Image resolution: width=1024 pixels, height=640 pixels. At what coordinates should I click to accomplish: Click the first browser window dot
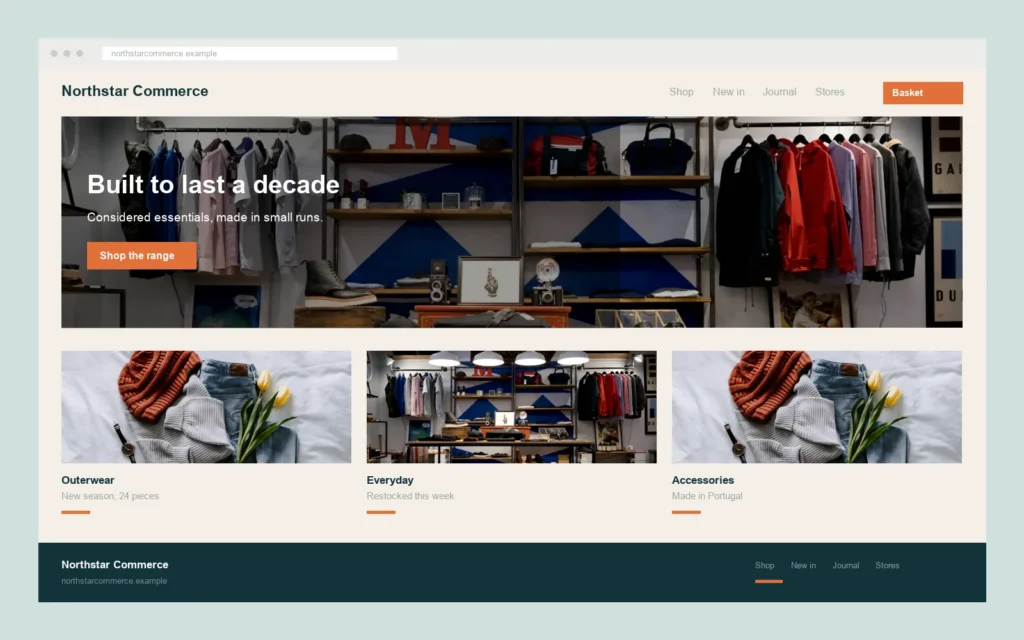point(54,54)
